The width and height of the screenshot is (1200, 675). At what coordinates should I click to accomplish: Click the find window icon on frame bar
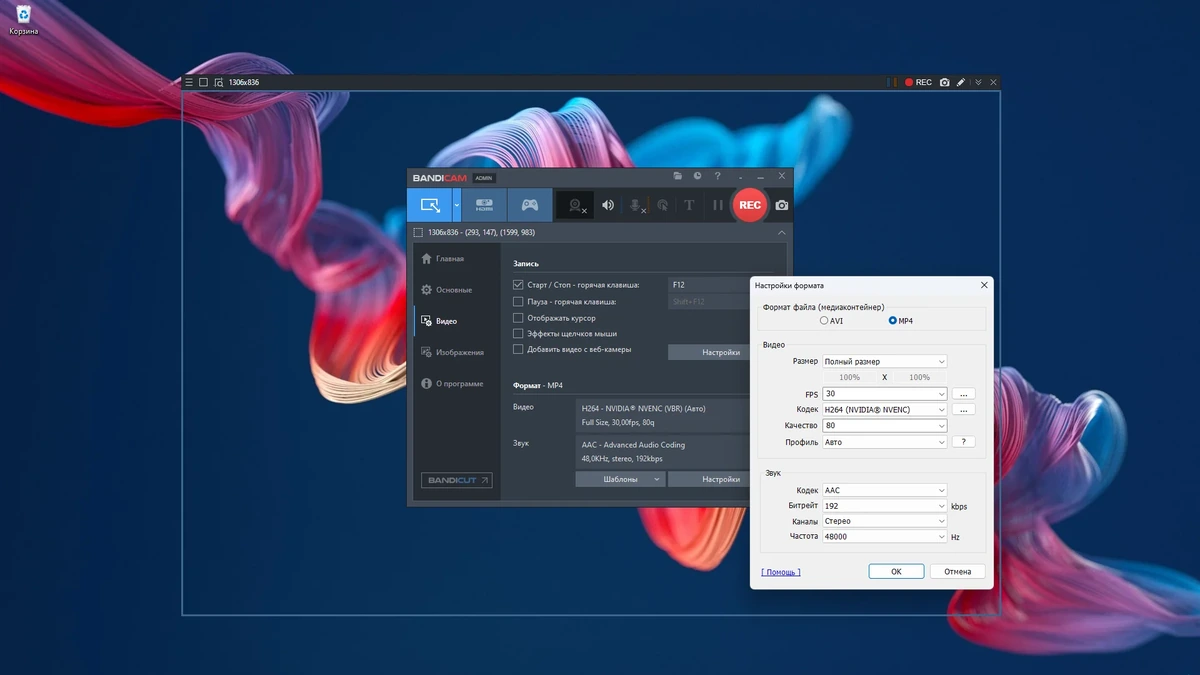tap(218, 82)
